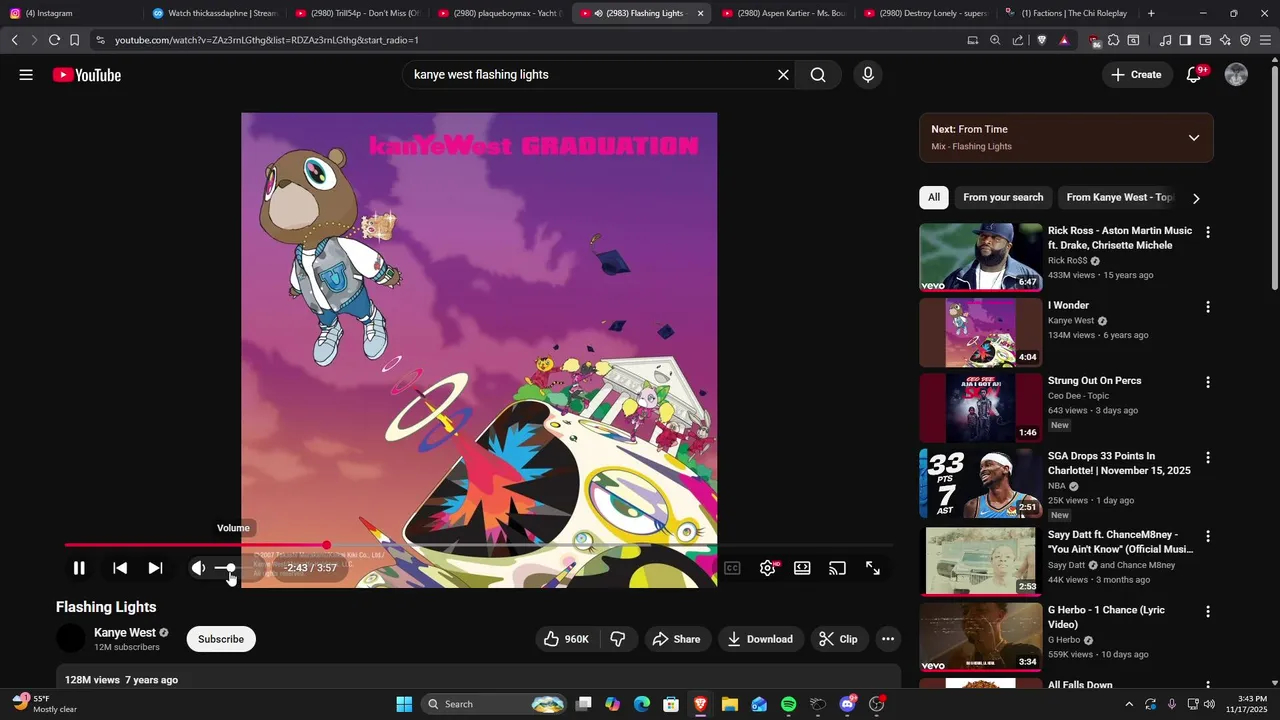1280x720 pixels.
Task: Open the player settings gear
Action: (x=768, y=568)
